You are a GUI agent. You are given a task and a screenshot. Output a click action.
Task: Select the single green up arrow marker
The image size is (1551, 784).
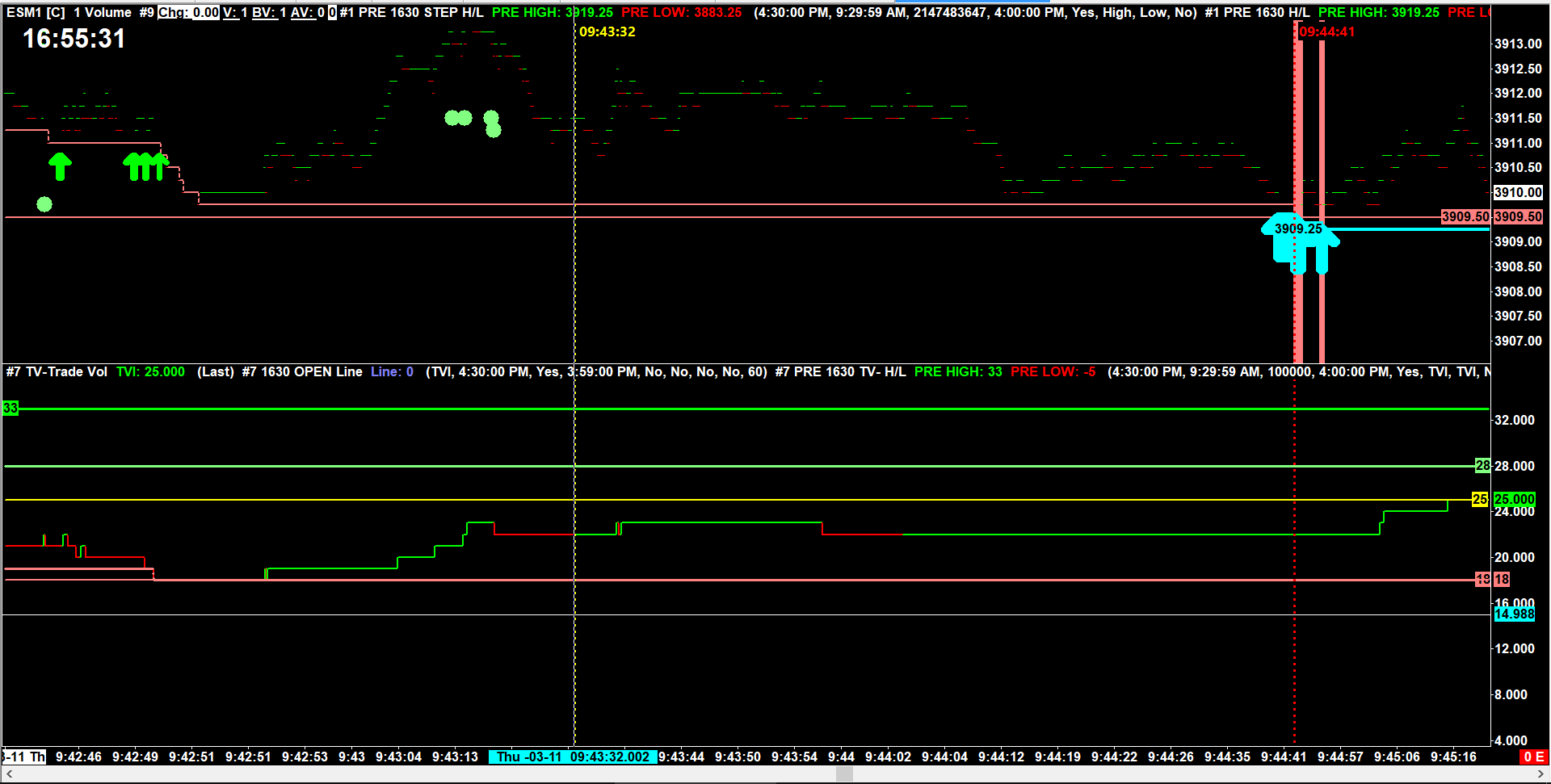click(x=60, y=166)
